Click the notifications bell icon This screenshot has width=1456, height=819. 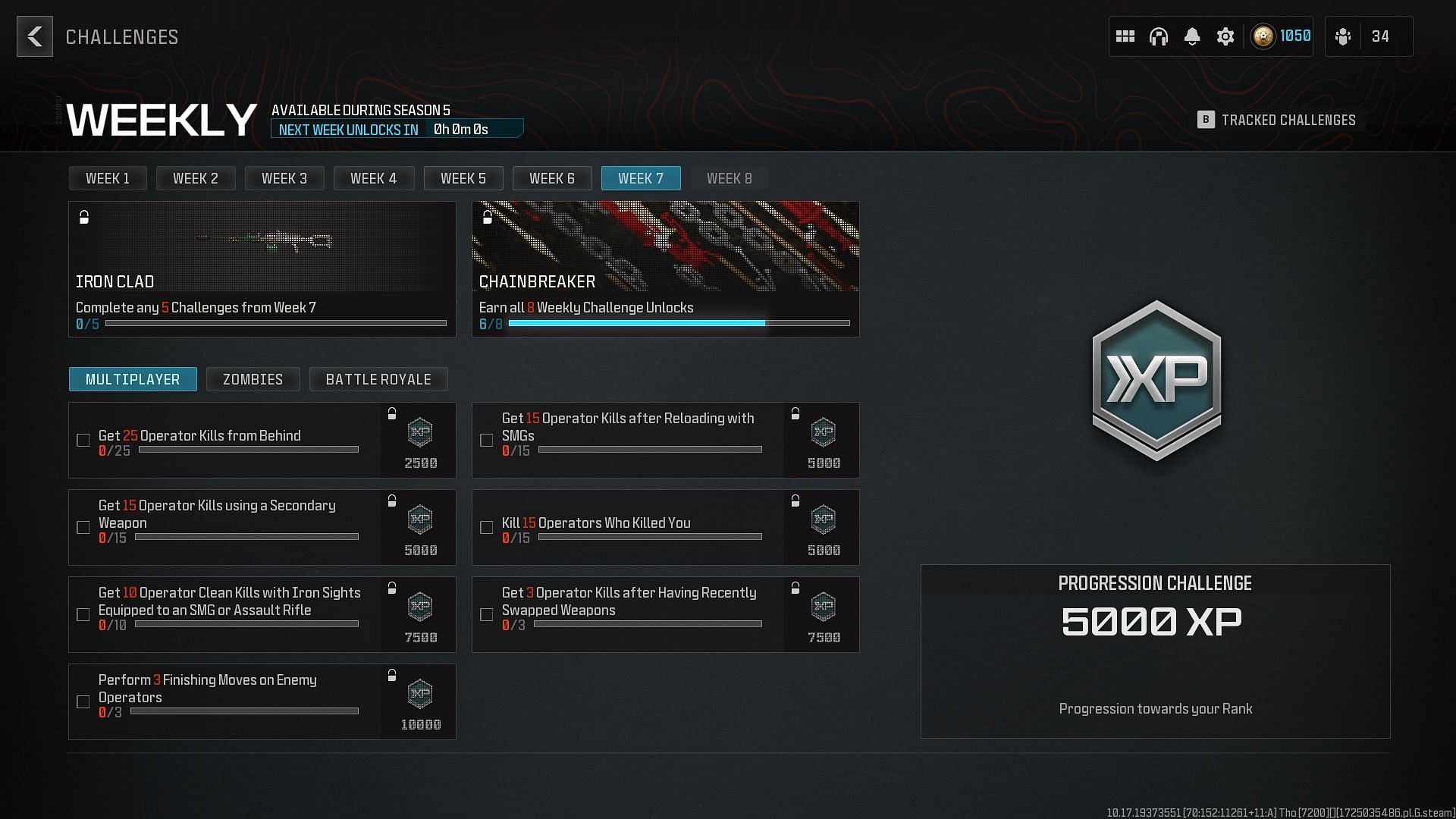pyautogui.click(x=1191, y=37)
